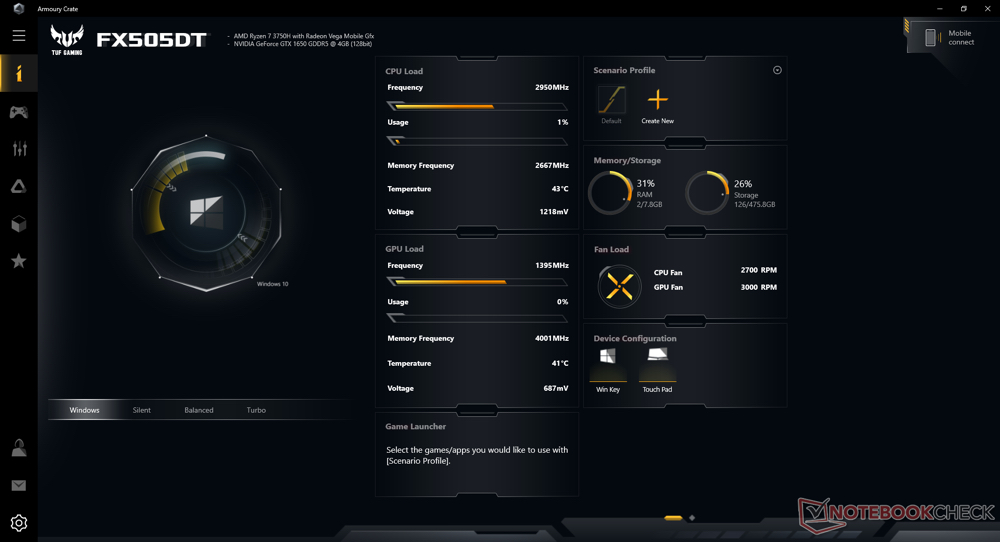Click the 1218mV CPU voltage value
Screen dimensions: 1000x542
pos(554,212)
